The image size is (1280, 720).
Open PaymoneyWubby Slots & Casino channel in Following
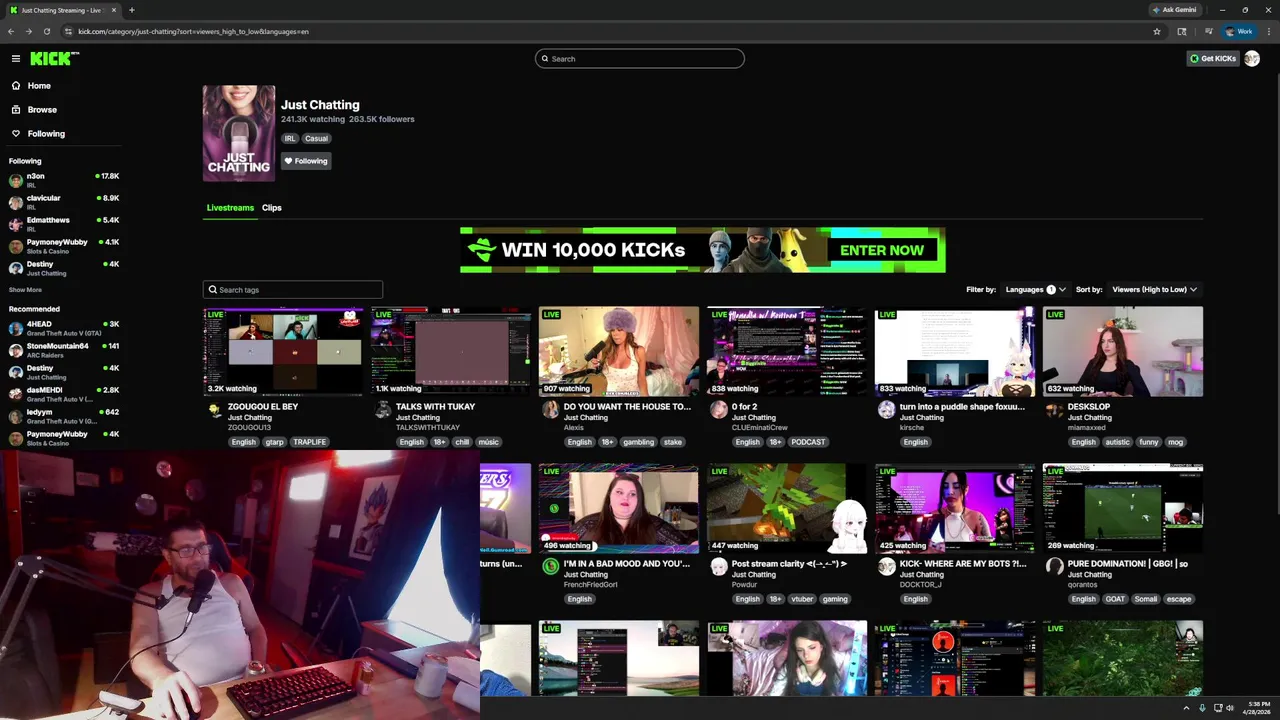coord(64,246)
